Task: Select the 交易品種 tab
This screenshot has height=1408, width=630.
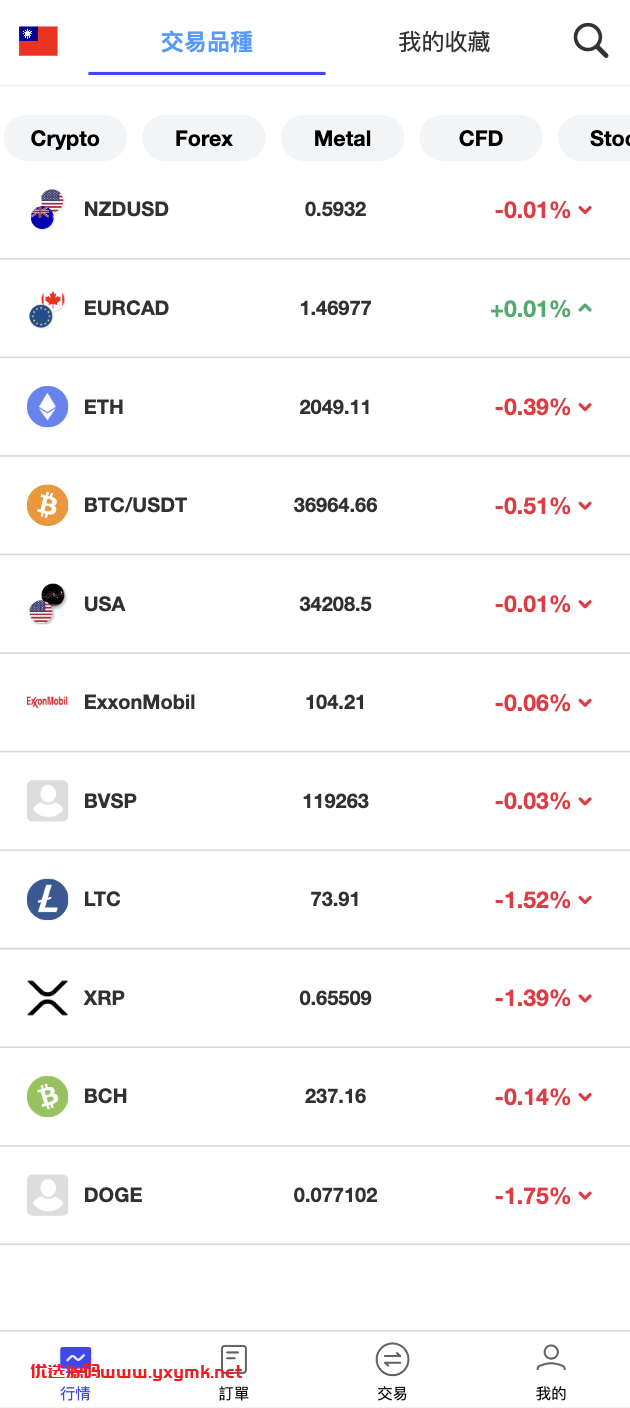Action: pyautogui.click(x=207, y=42)
